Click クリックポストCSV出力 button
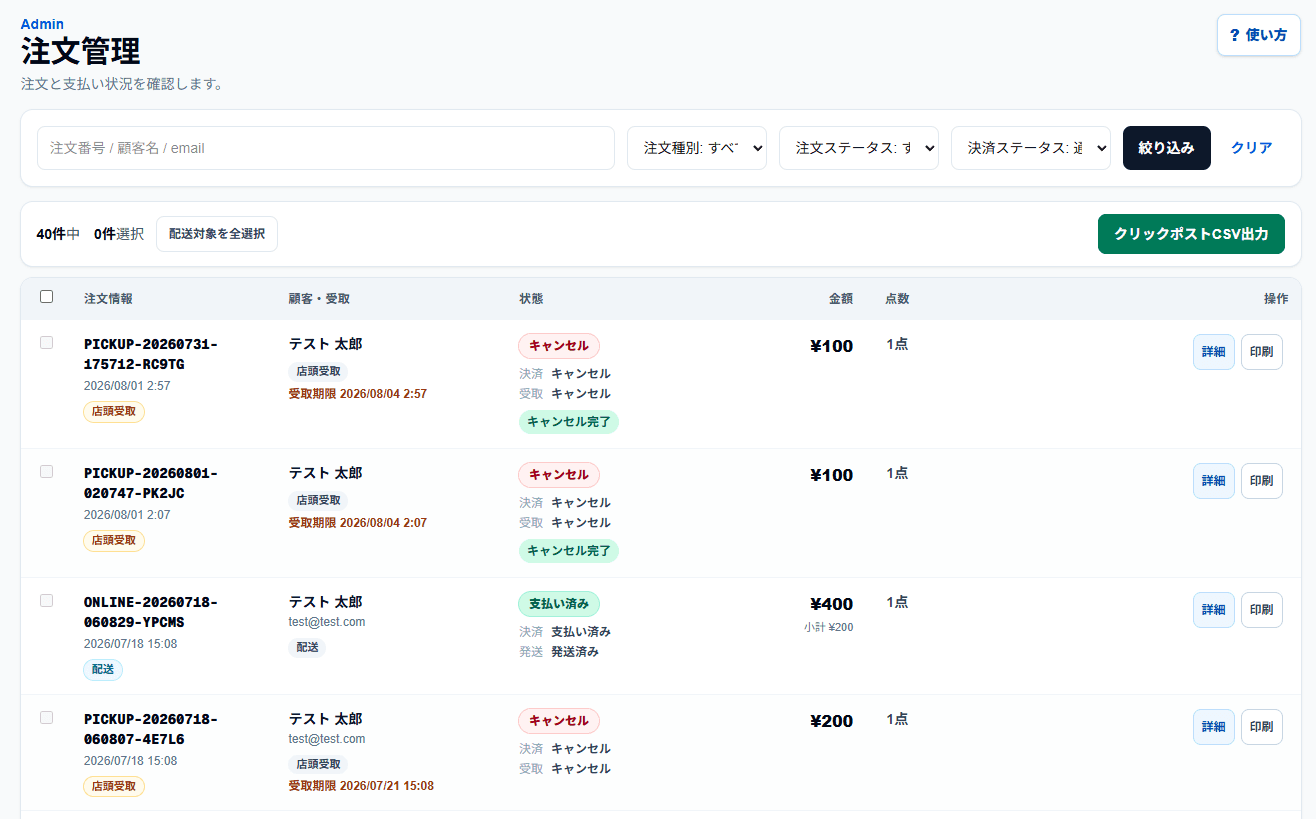The width and height of the screenshot is (1316, 819). coord(1191,234)
